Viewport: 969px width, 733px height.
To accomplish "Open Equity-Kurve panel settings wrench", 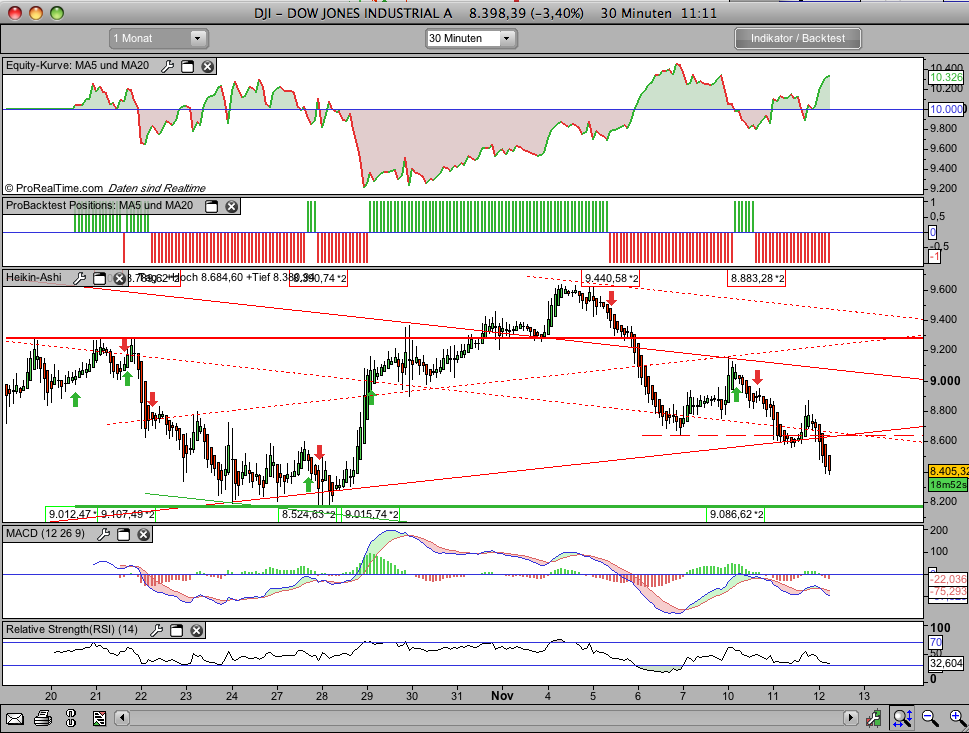I will 167,66.
